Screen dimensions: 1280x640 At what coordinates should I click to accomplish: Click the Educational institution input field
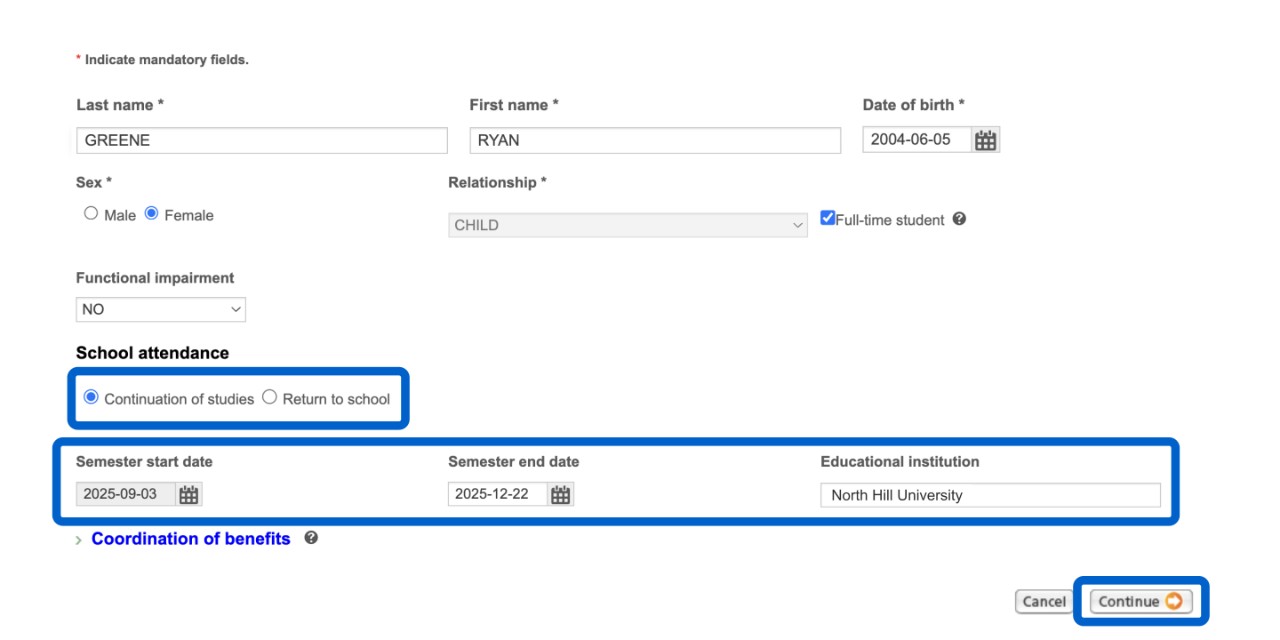point(990,495)
